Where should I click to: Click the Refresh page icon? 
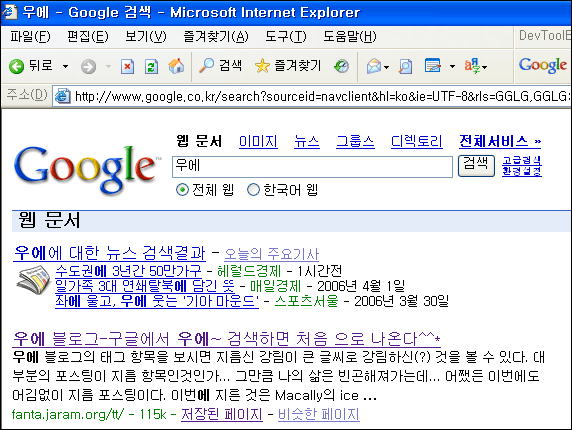click(x=151, y=67)
